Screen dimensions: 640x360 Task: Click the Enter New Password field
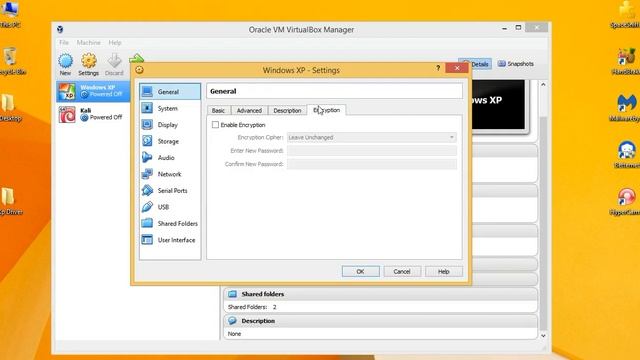click(371, 151)
